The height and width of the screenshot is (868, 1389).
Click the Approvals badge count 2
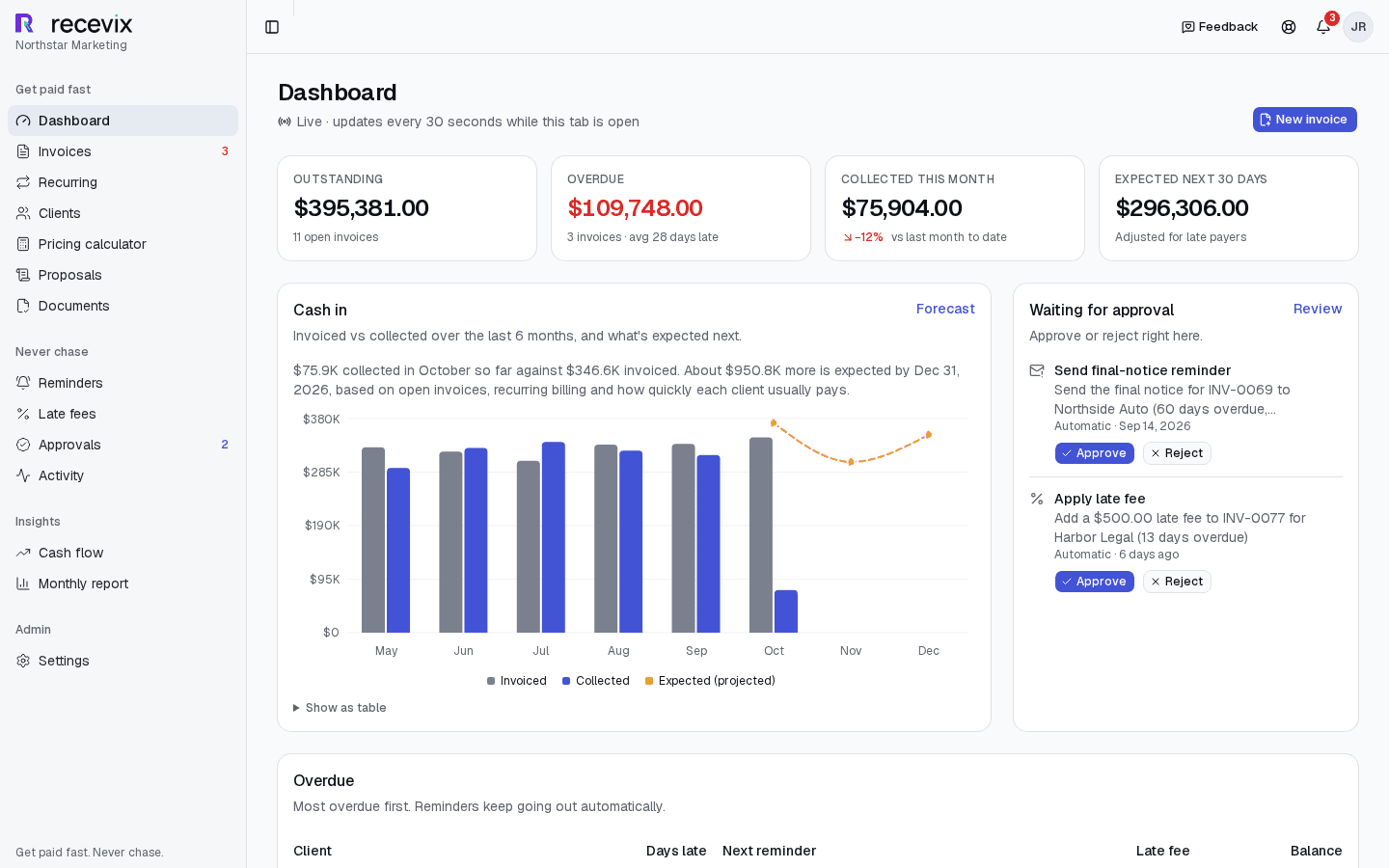[x=225, y=445]
